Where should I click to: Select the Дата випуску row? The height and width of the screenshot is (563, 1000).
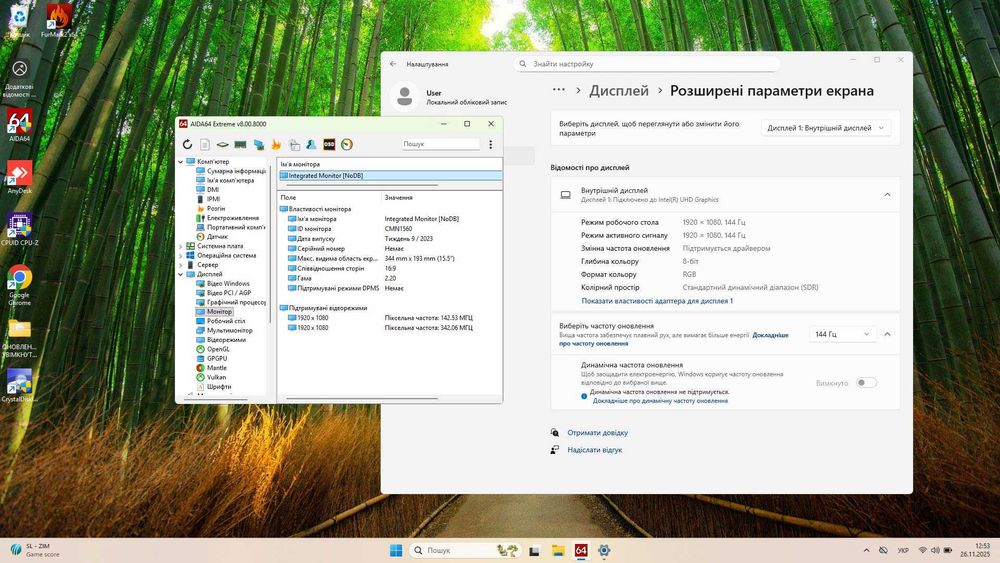(x=390, y=238)
